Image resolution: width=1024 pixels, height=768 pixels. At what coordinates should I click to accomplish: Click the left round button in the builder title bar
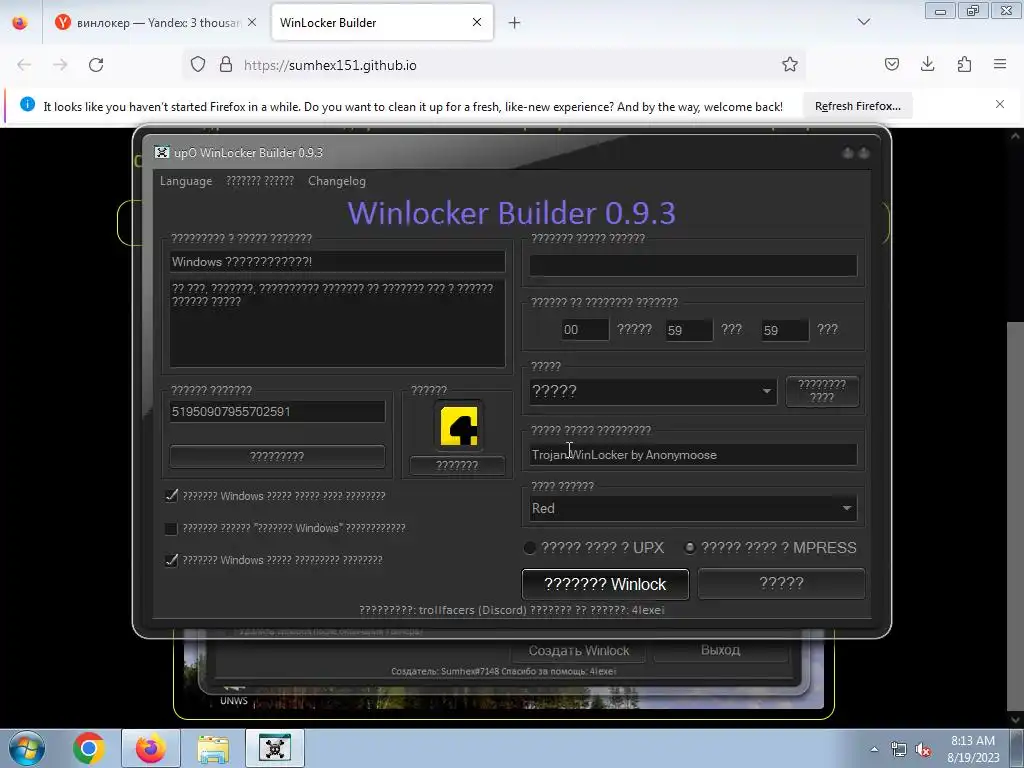click(x=848, y=153)
